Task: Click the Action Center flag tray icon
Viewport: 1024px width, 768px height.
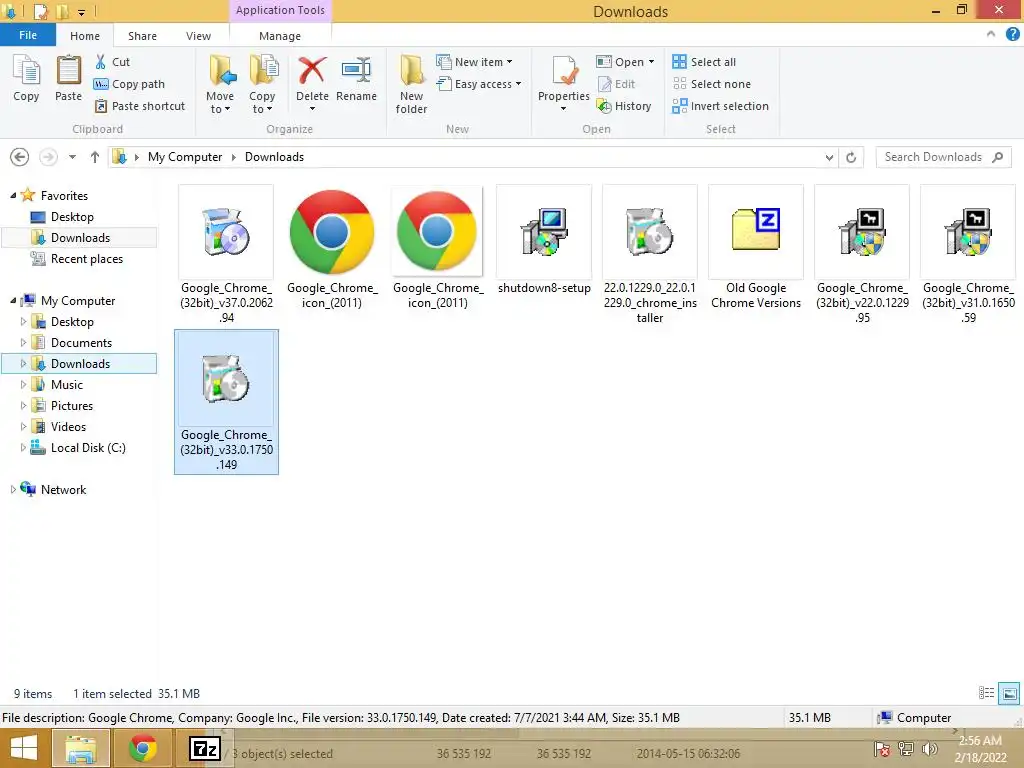Action: point(881,748)
